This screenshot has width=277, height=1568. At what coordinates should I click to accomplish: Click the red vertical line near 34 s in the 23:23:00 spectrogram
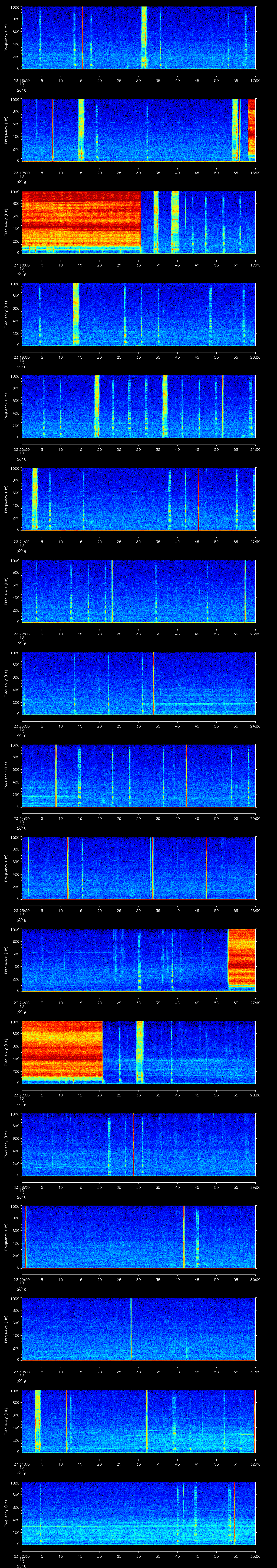point(153,683)
